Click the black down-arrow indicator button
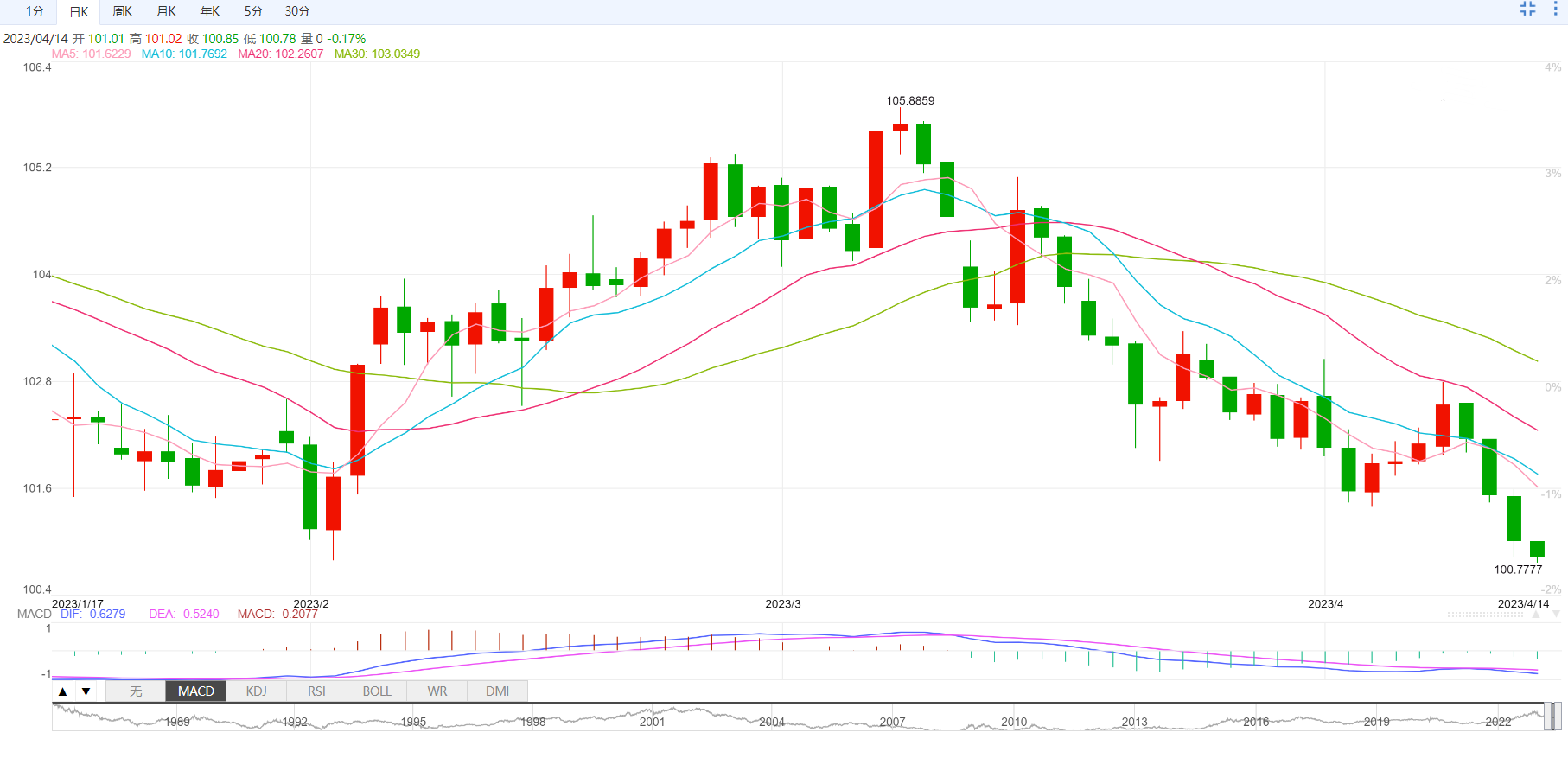The width and height of the screenshot is (1568, 758). [86, 691]
